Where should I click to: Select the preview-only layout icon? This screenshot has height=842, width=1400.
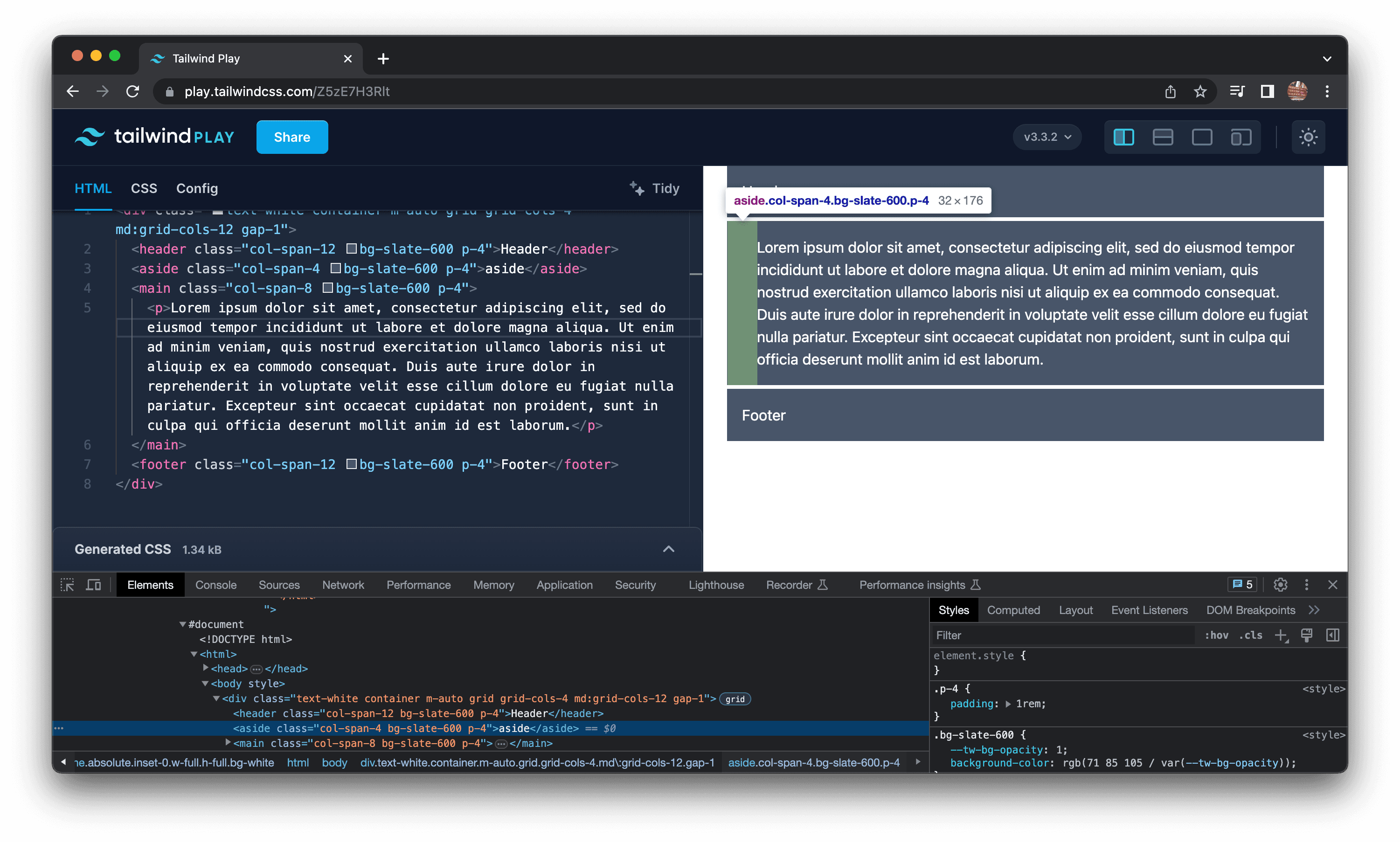tap(1201, 138)
